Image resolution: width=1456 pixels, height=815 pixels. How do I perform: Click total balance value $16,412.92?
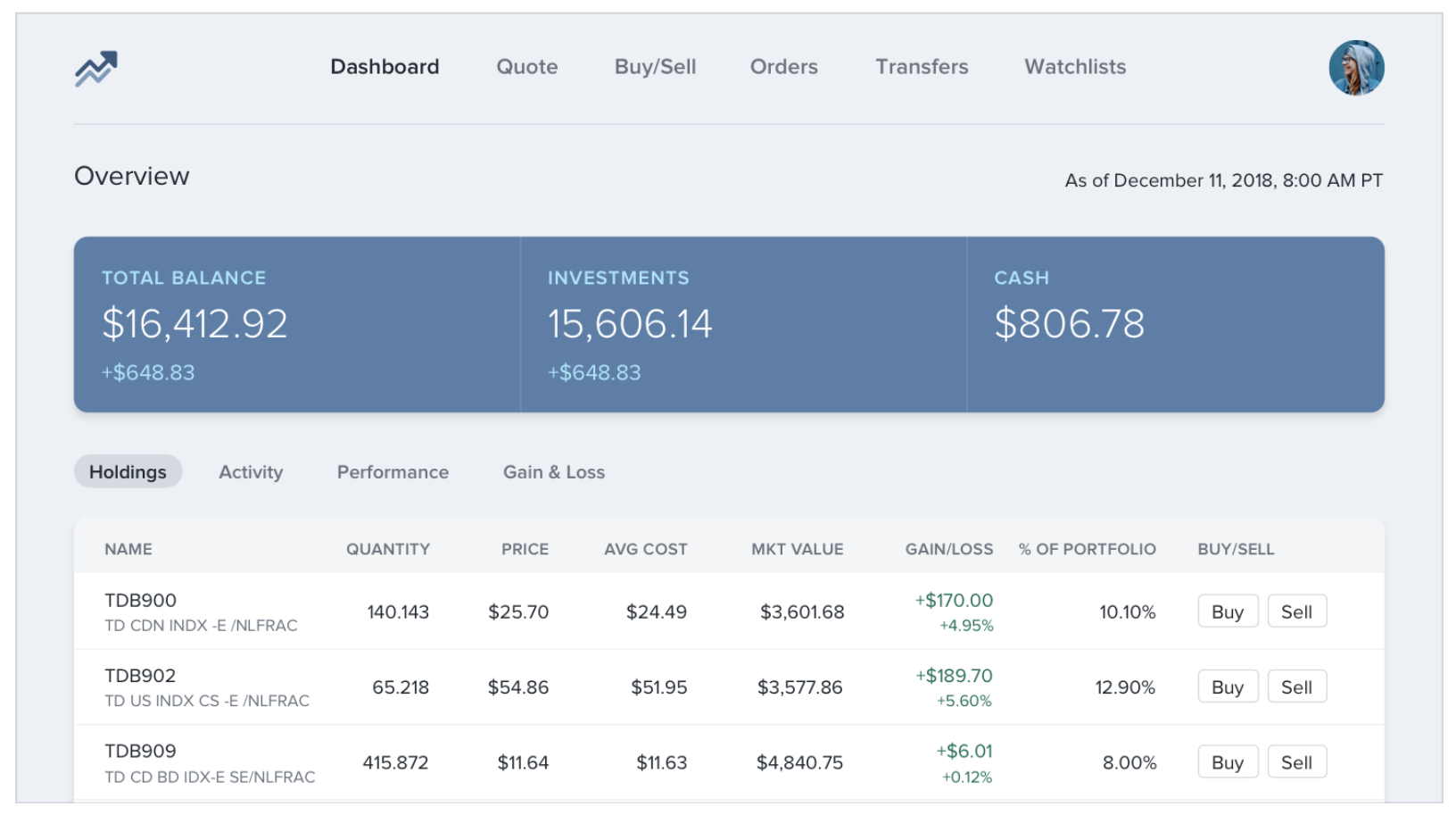click(194, 324)
